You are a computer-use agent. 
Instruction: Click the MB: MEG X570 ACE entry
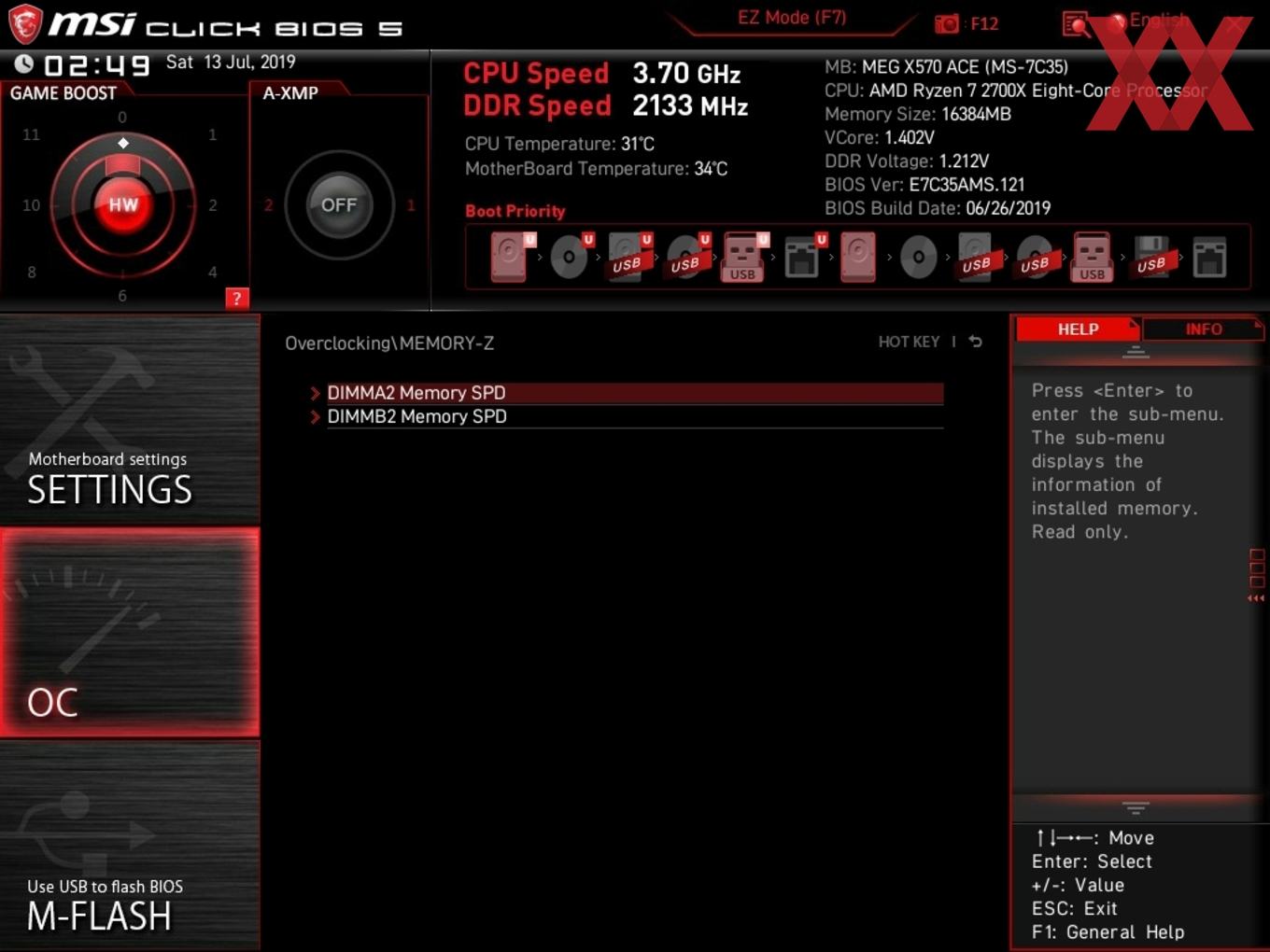946,66
